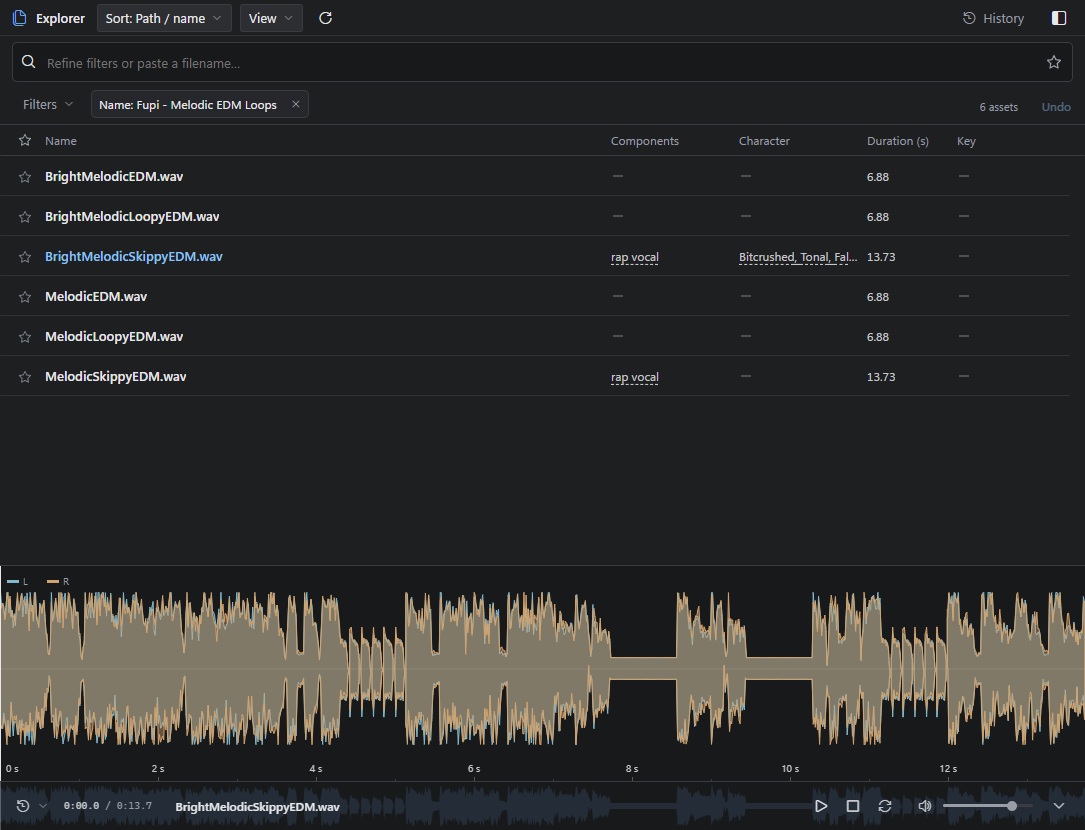Sort by the Character column header
This screenshot has height=830, width=1085.
(x=764, y=141)
